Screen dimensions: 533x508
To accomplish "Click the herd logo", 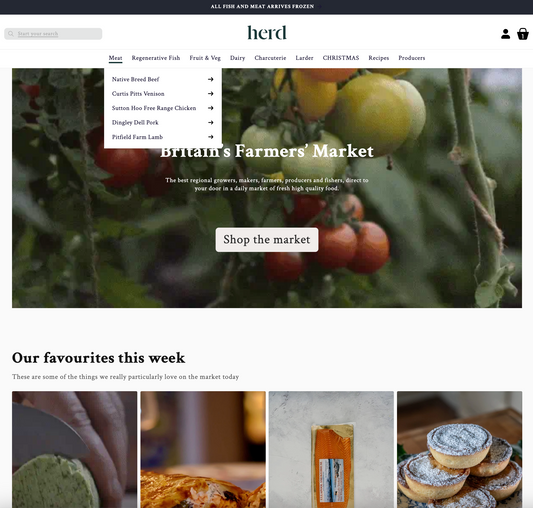I will [267, 33].
